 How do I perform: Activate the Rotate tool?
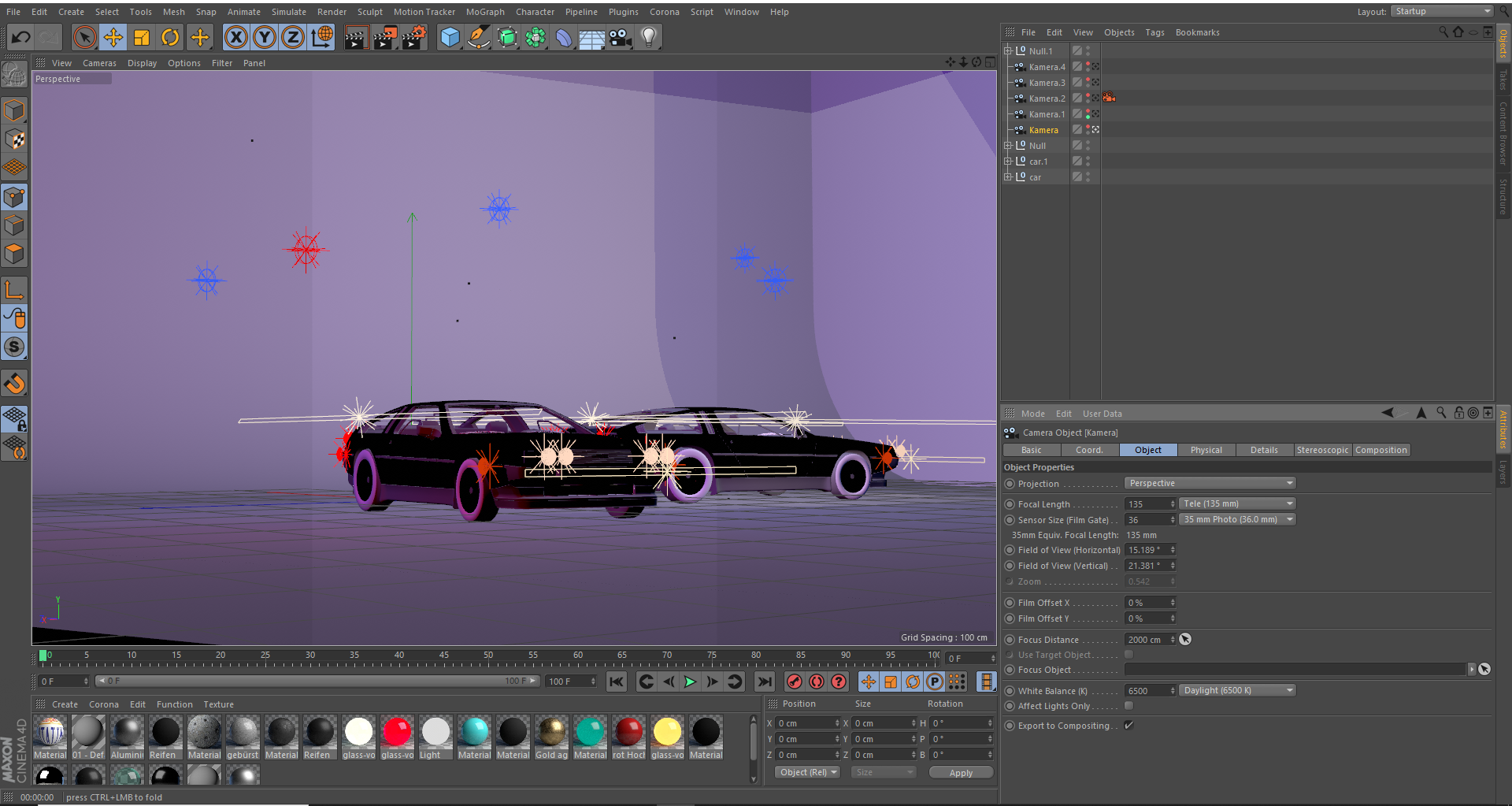coord(170,37)
